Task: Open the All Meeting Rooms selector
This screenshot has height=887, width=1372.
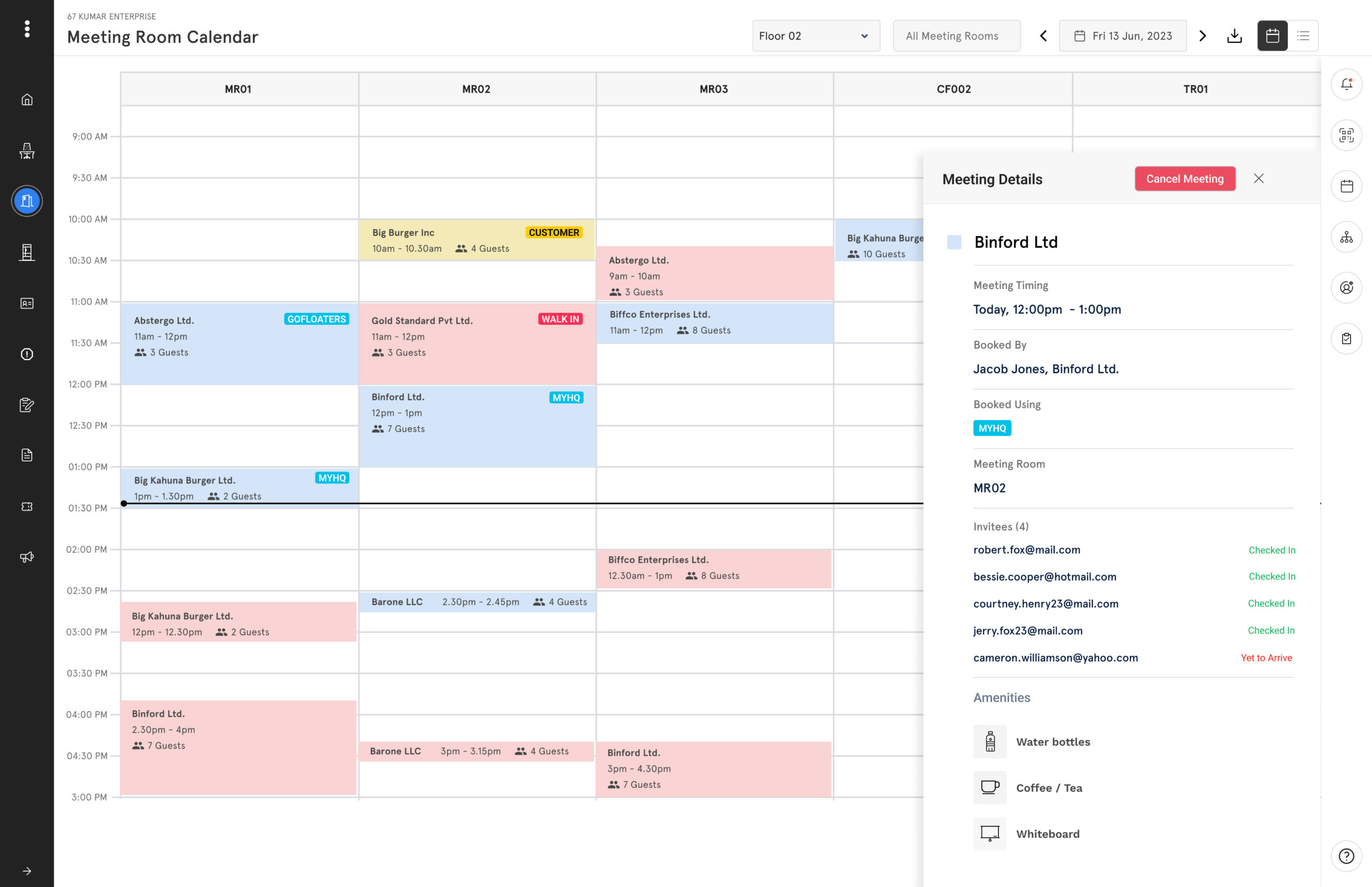Action: pyautogui.click(x=956, y=36)
